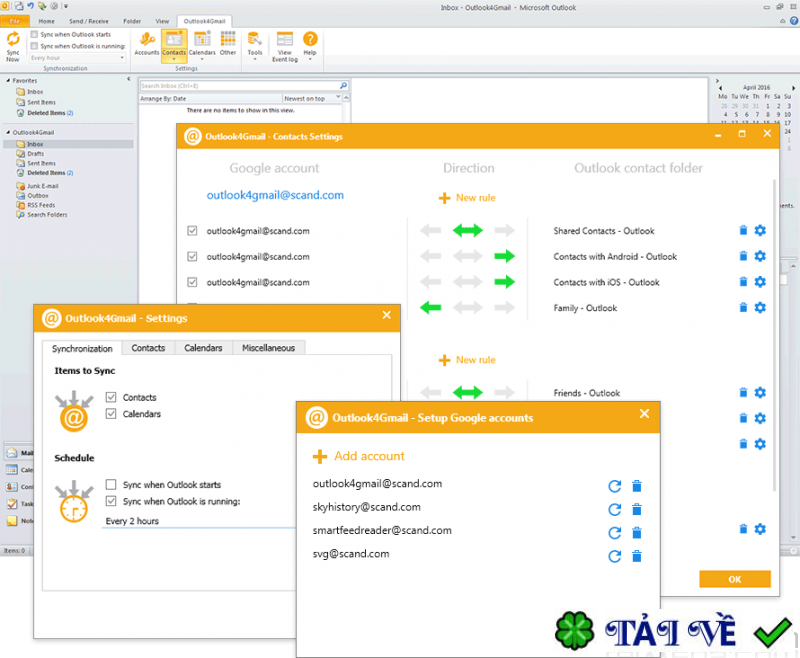Screen dimensions: 800x658
Task: Open settings gear for Shared Contacts rule
Action: [760, 231]
